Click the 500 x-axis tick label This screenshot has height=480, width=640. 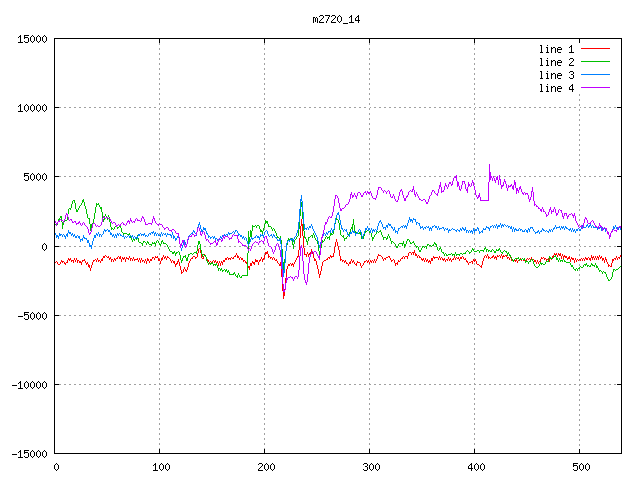(x=579, y=467)
